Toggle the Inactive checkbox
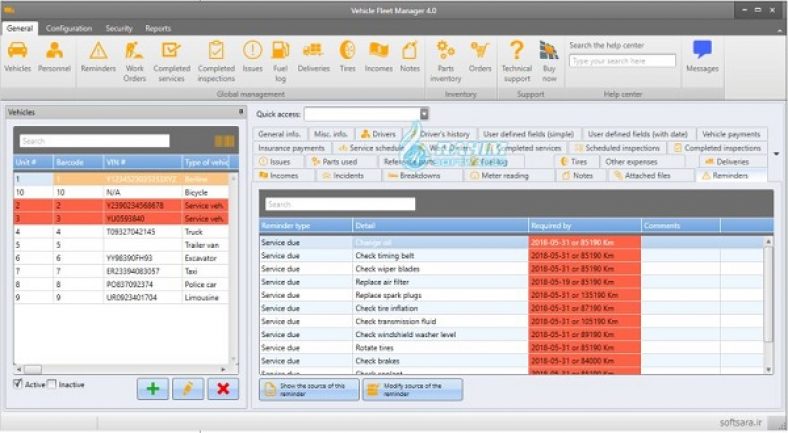 (x=51, y=384)
